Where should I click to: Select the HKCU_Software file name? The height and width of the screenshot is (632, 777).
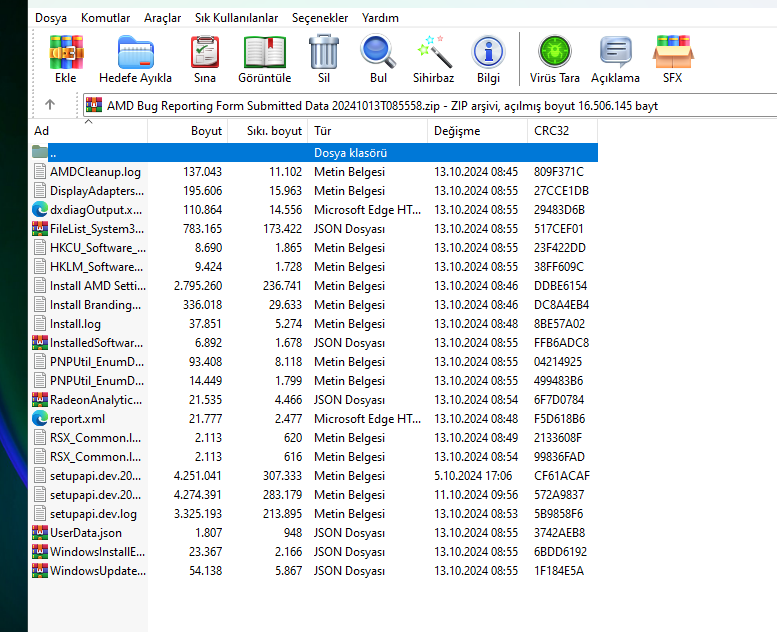(98, 248)
